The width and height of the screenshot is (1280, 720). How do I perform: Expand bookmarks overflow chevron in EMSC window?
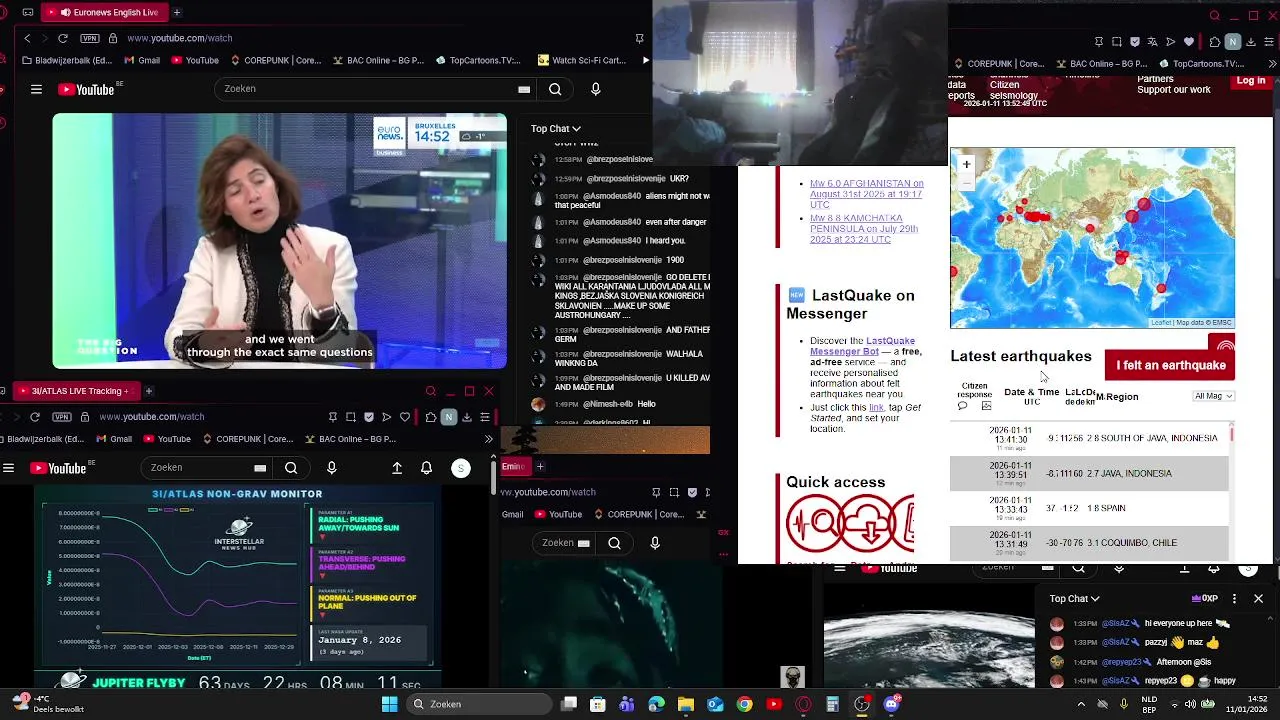pos(1273,64)
